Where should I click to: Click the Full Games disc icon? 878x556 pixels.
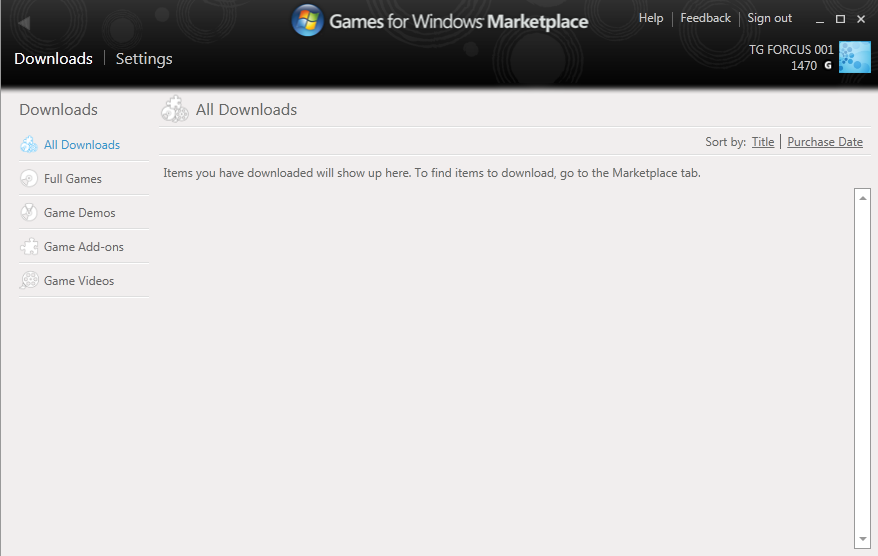pos(29,179)
